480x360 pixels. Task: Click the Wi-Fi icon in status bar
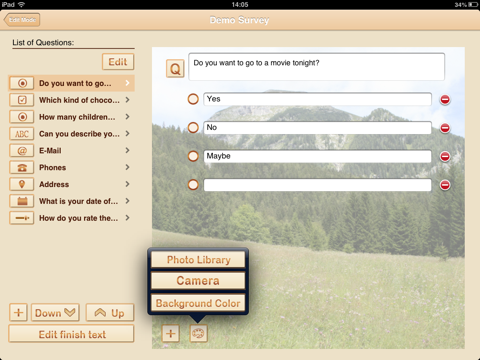(21, 5)
